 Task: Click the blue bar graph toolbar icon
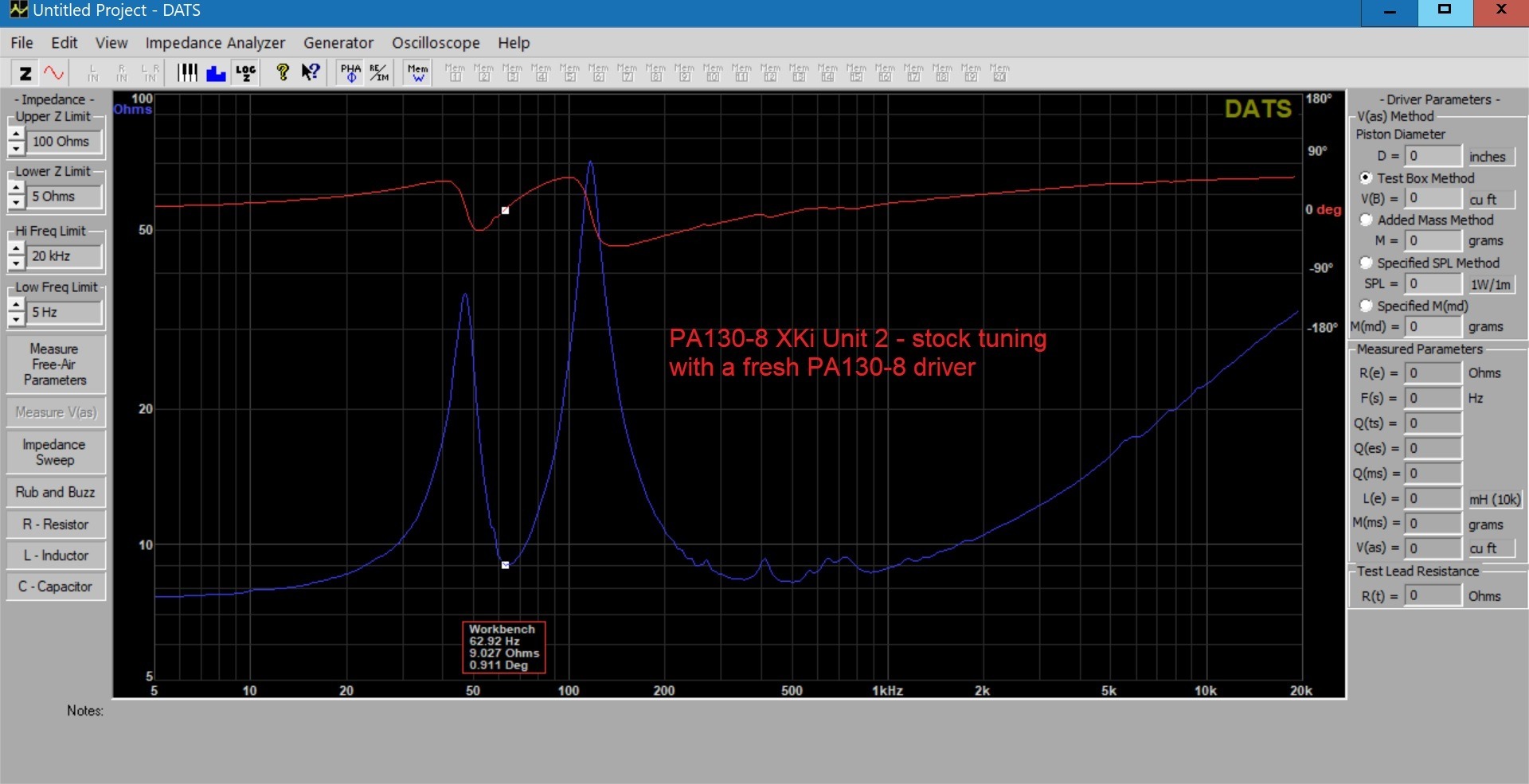coord(216,73)
